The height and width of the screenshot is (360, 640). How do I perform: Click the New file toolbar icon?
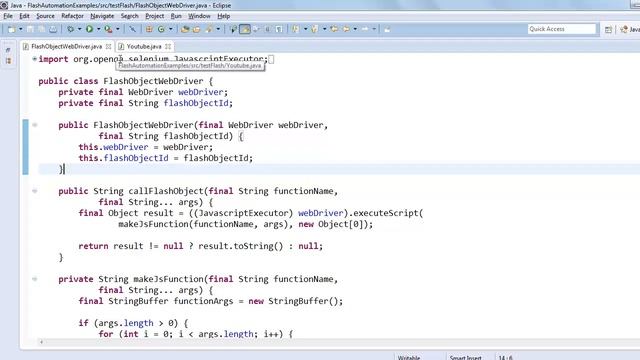(x=12, y=29)
